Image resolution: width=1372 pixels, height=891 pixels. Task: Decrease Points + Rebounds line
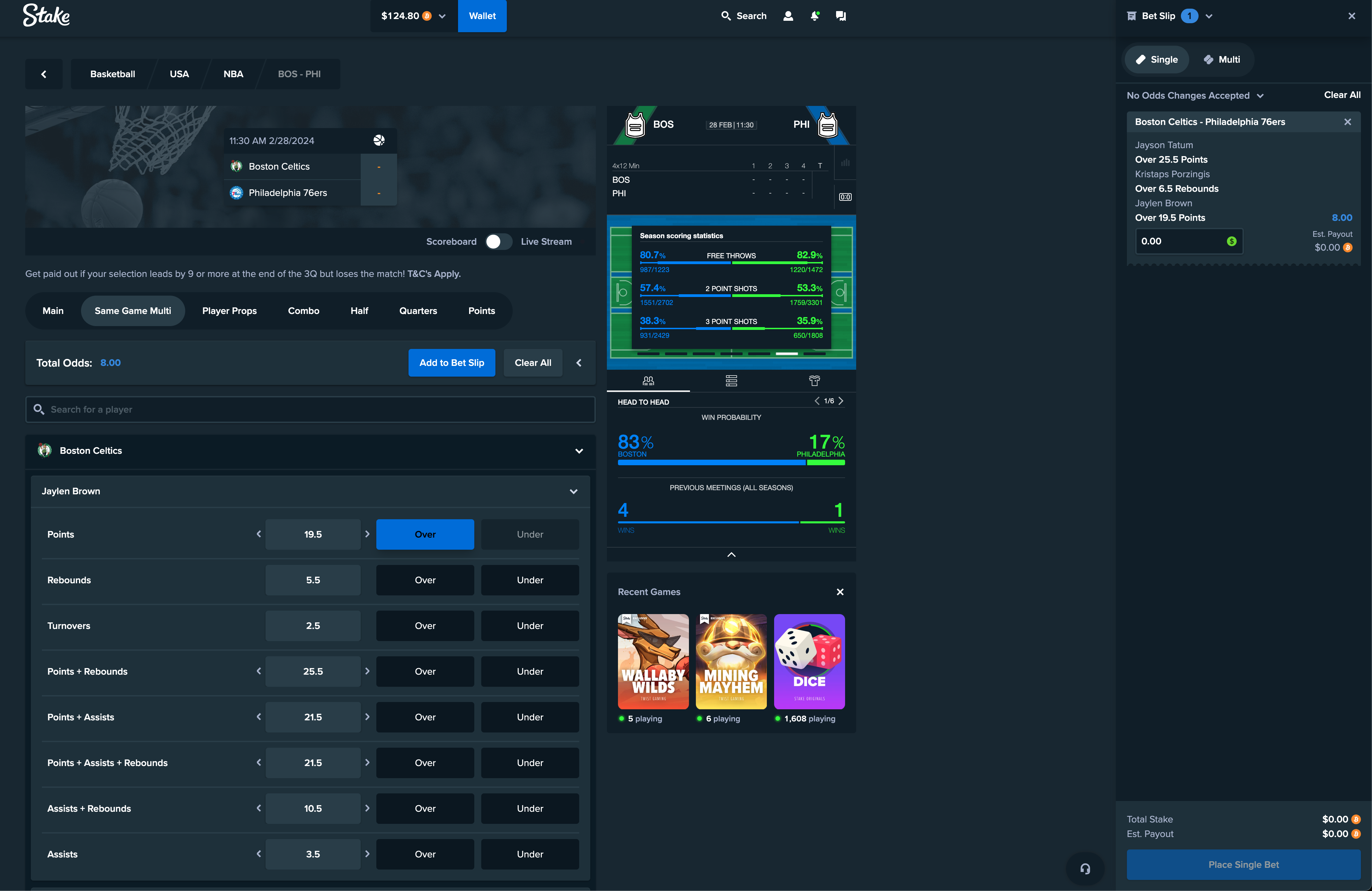coord(259,672)
